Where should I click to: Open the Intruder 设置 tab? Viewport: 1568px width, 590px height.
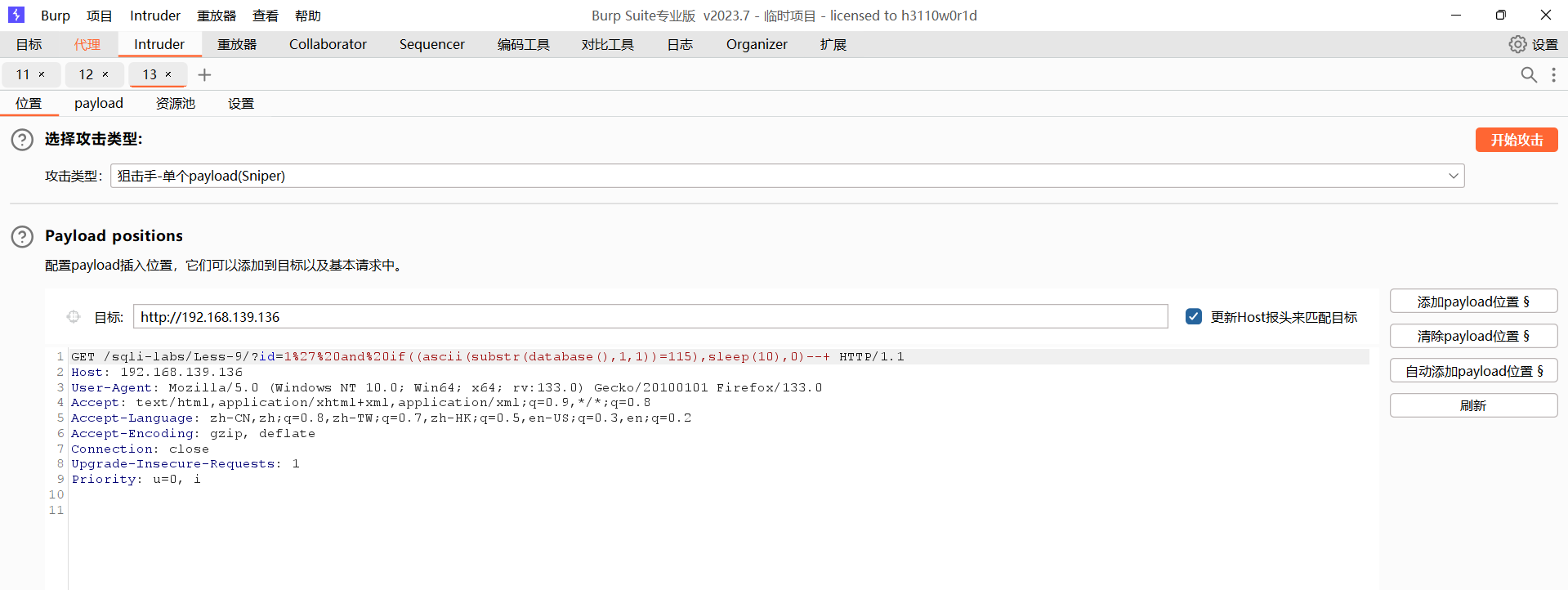(241, 103)
